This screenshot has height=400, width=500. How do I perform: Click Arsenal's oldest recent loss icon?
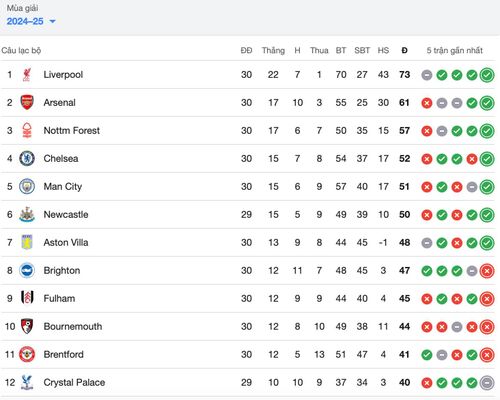(x=427, y=103)
